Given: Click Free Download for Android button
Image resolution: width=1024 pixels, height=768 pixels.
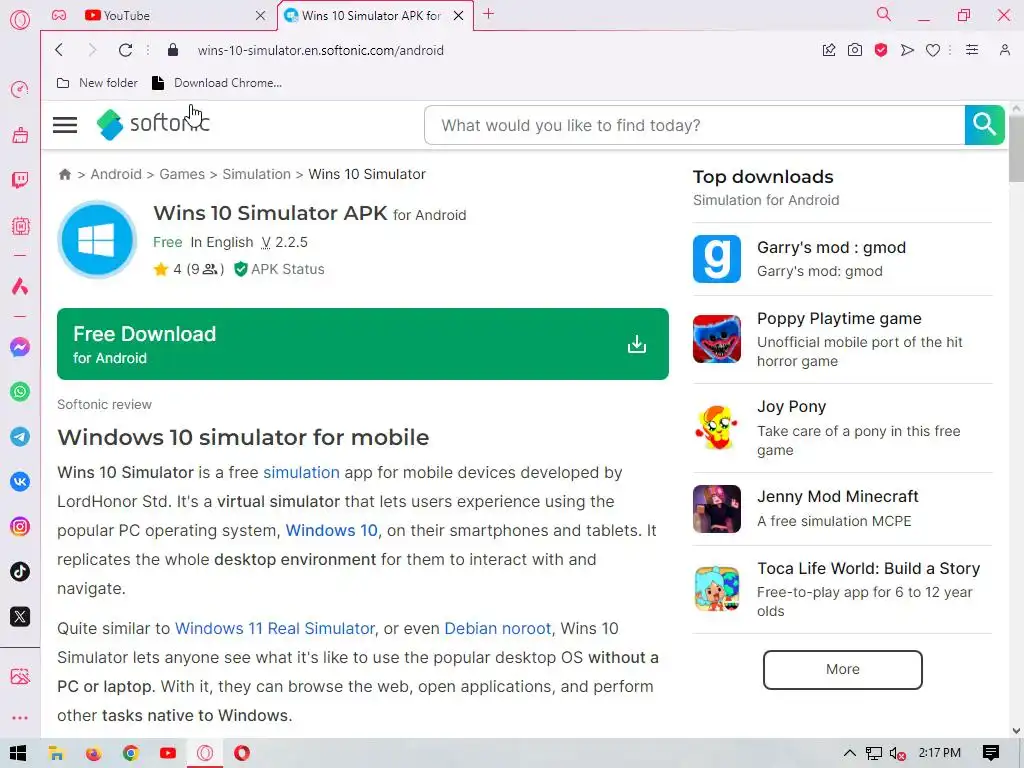Looking at the screenshot, I should pos(362,344).
